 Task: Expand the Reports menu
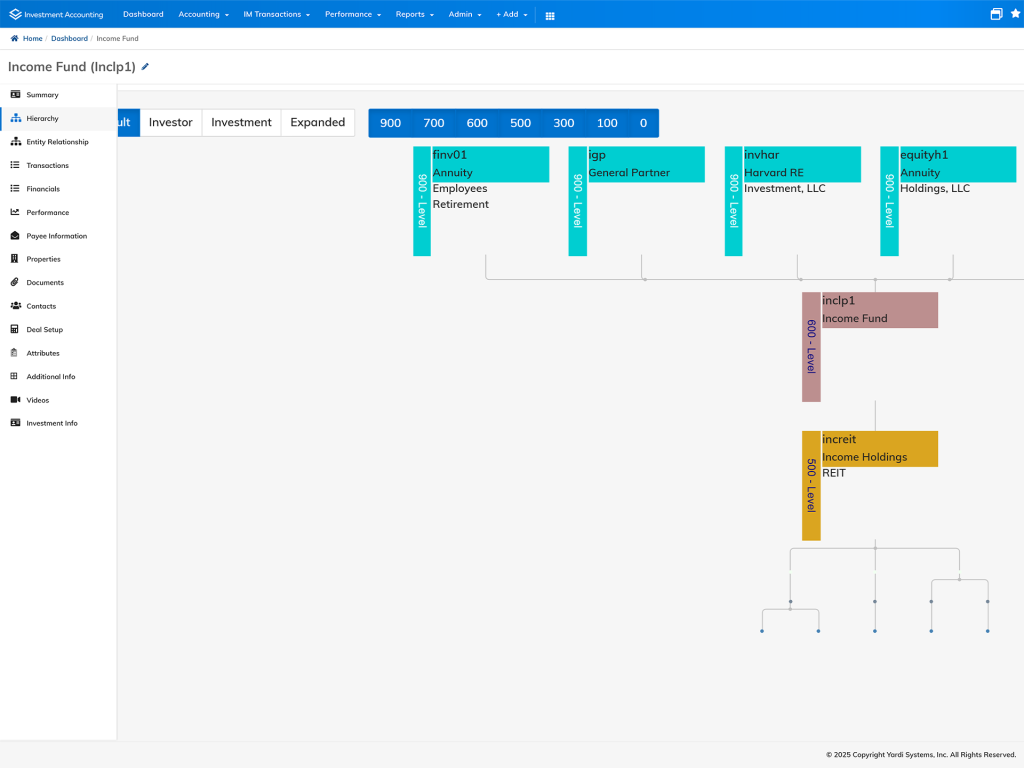415,14
